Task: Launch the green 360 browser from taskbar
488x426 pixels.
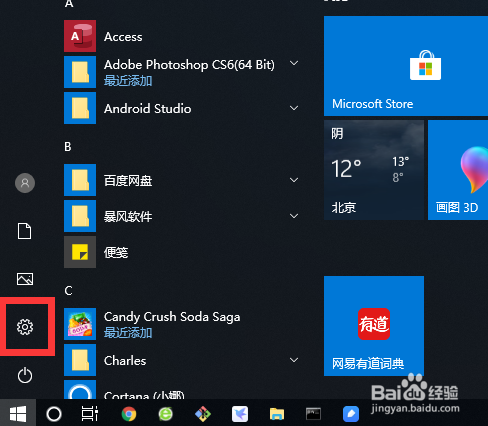Action: pyautogui.click(x=165, y=414)
